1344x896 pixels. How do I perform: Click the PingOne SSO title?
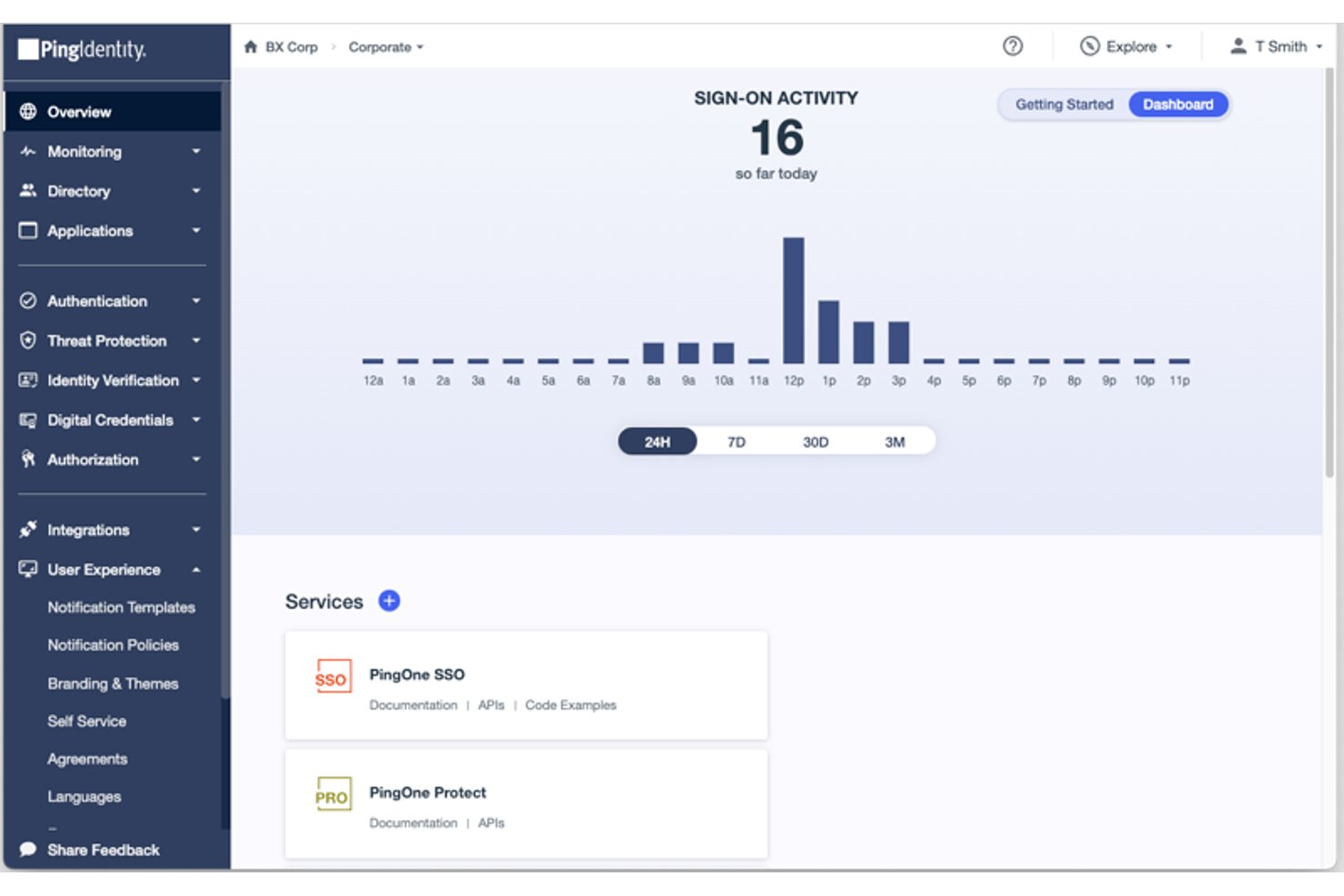(417, 674)
